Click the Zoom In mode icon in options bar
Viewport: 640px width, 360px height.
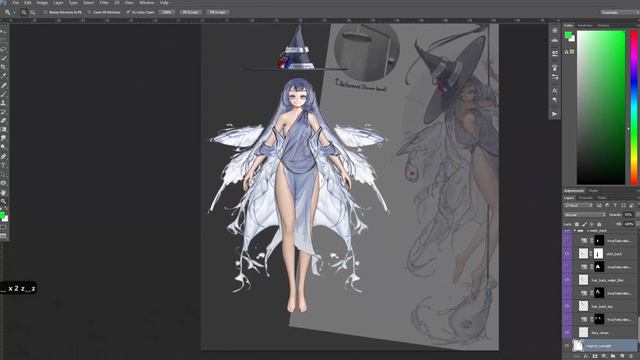pyautogui.click(x=23, y=12)
